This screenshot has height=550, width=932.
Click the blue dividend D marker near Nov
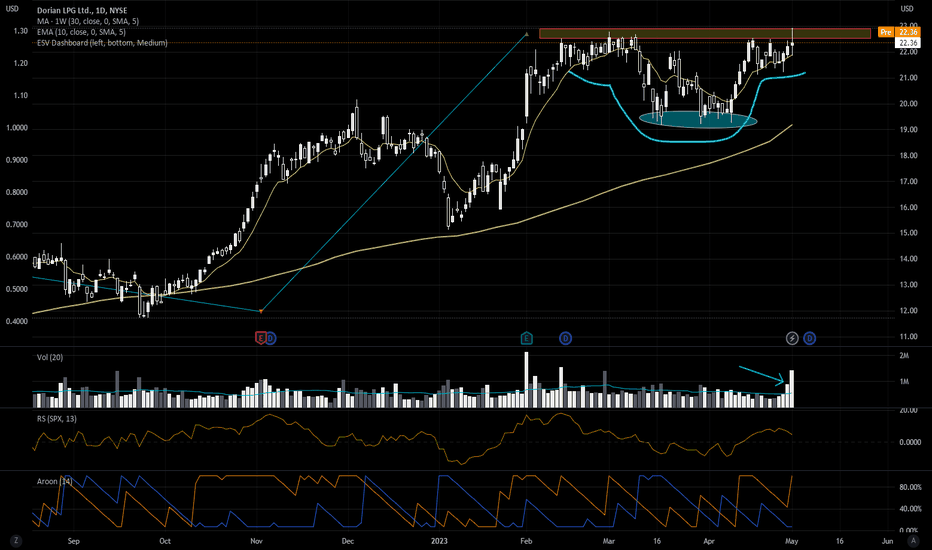(x=270, y=338)
